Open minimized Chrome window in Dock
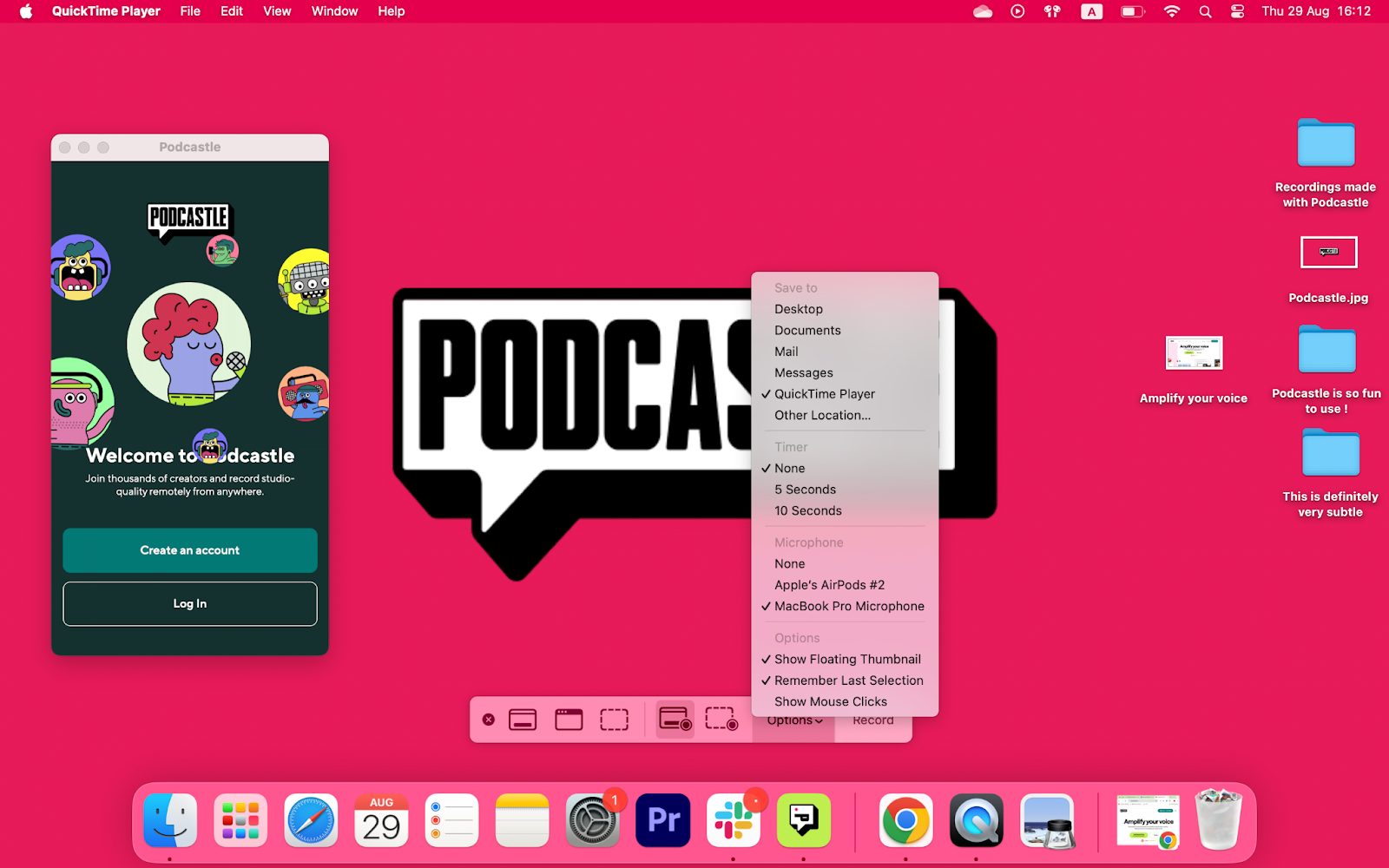This screenshot has height=868, width=1389. point(1148,821)
